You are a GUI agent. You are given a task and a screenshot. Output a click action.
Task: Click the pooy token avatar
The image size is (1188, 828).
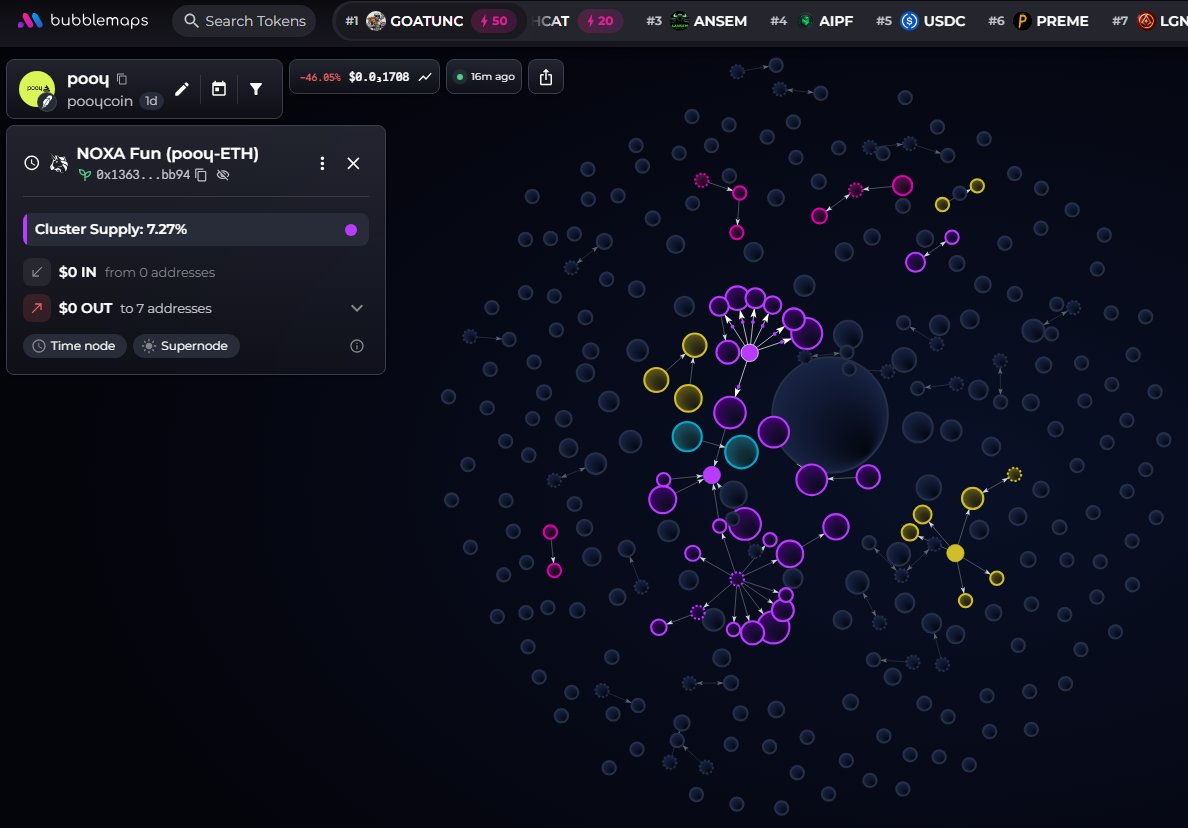[37, 89]
